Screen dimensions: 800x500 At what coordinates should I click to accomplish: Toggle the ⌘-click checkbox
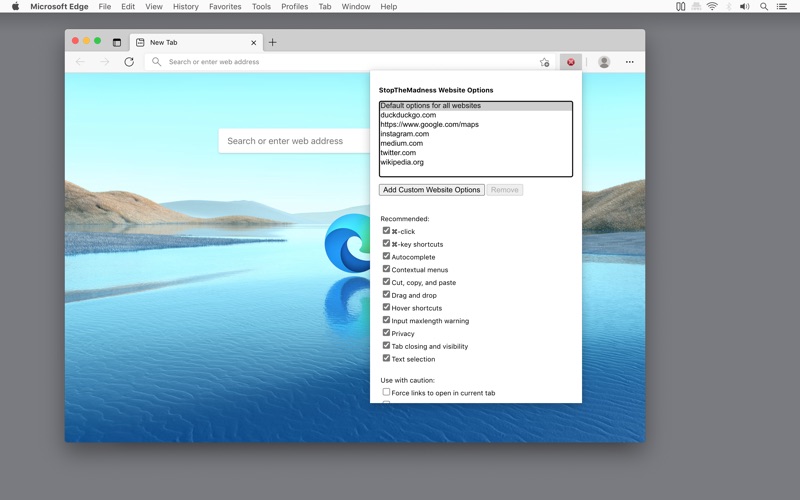coord(386,231)
